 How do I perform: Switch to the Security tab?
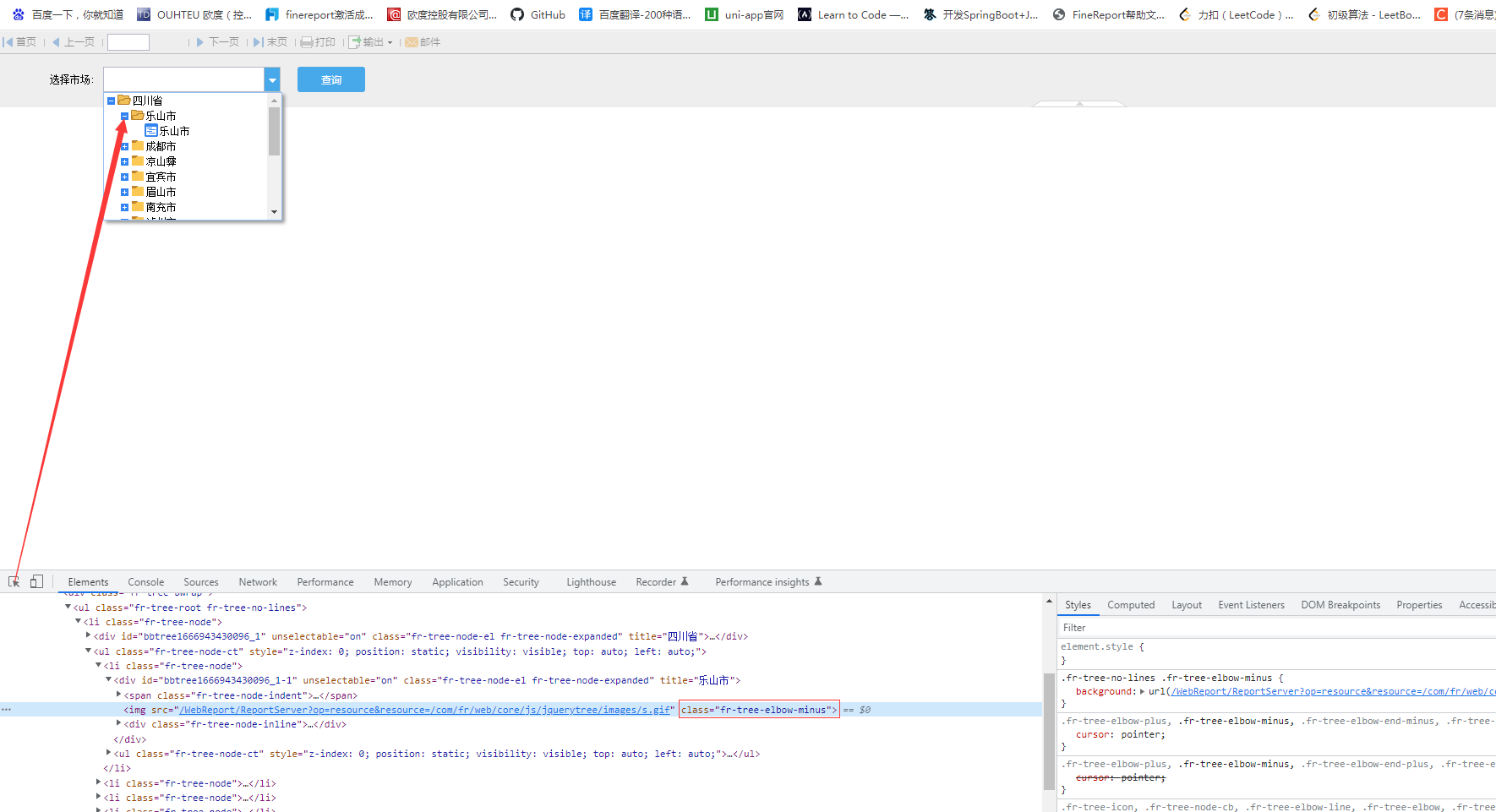click(521, 582)
